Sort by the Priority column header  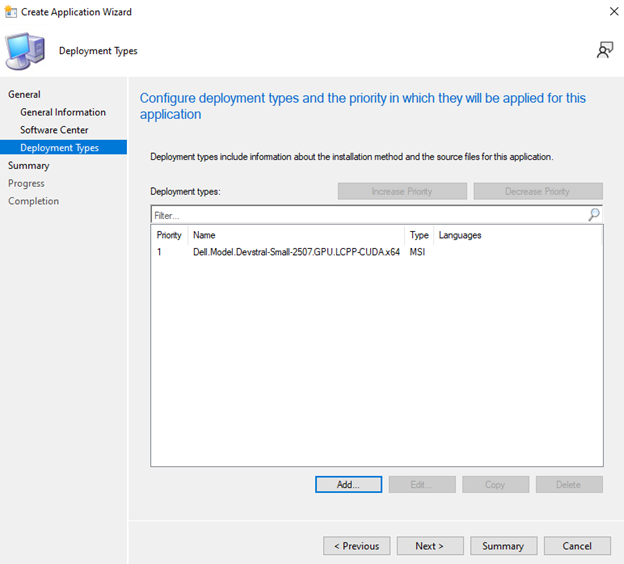coord(169,235)
